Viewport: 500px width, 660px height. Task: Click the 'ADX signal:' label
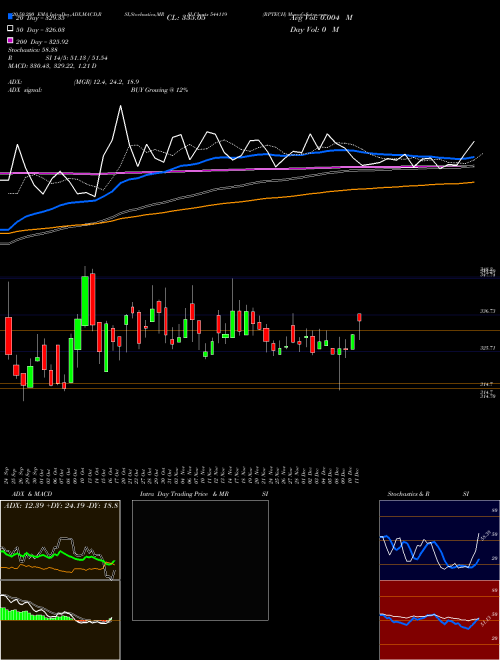tap(25, 90)
